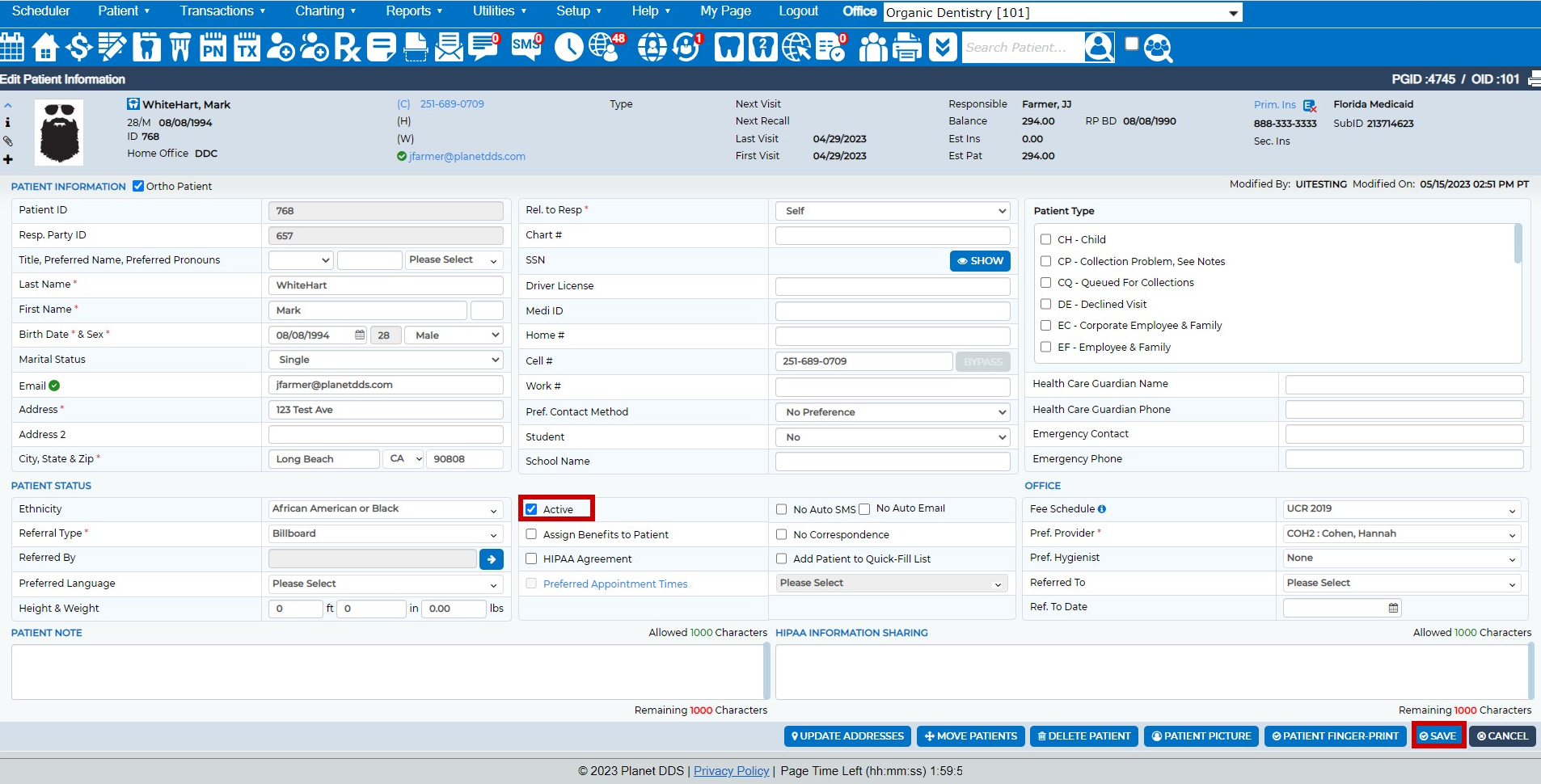Open the scheduler calendar icon

click(x=12, y=48)
